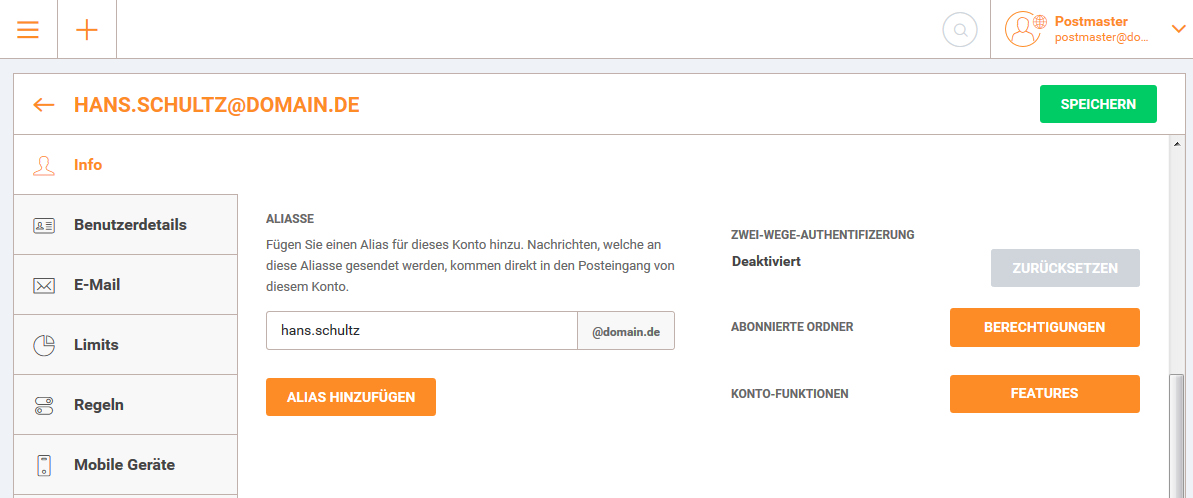Click the plus icon to add new

click(87, 29)
